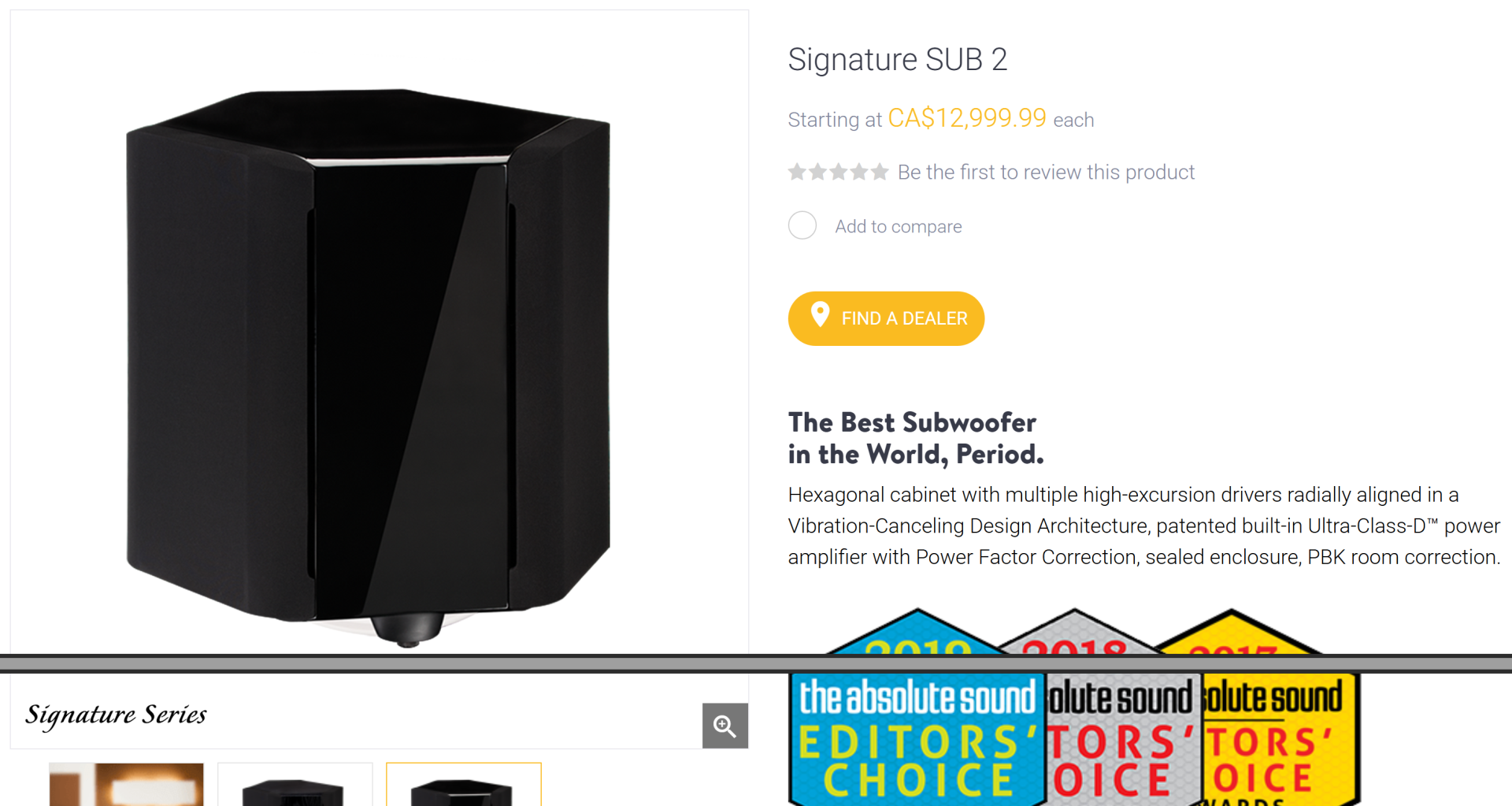Click the third rating star
Screen dimensions: 1512x806
(x=839, y=172)
